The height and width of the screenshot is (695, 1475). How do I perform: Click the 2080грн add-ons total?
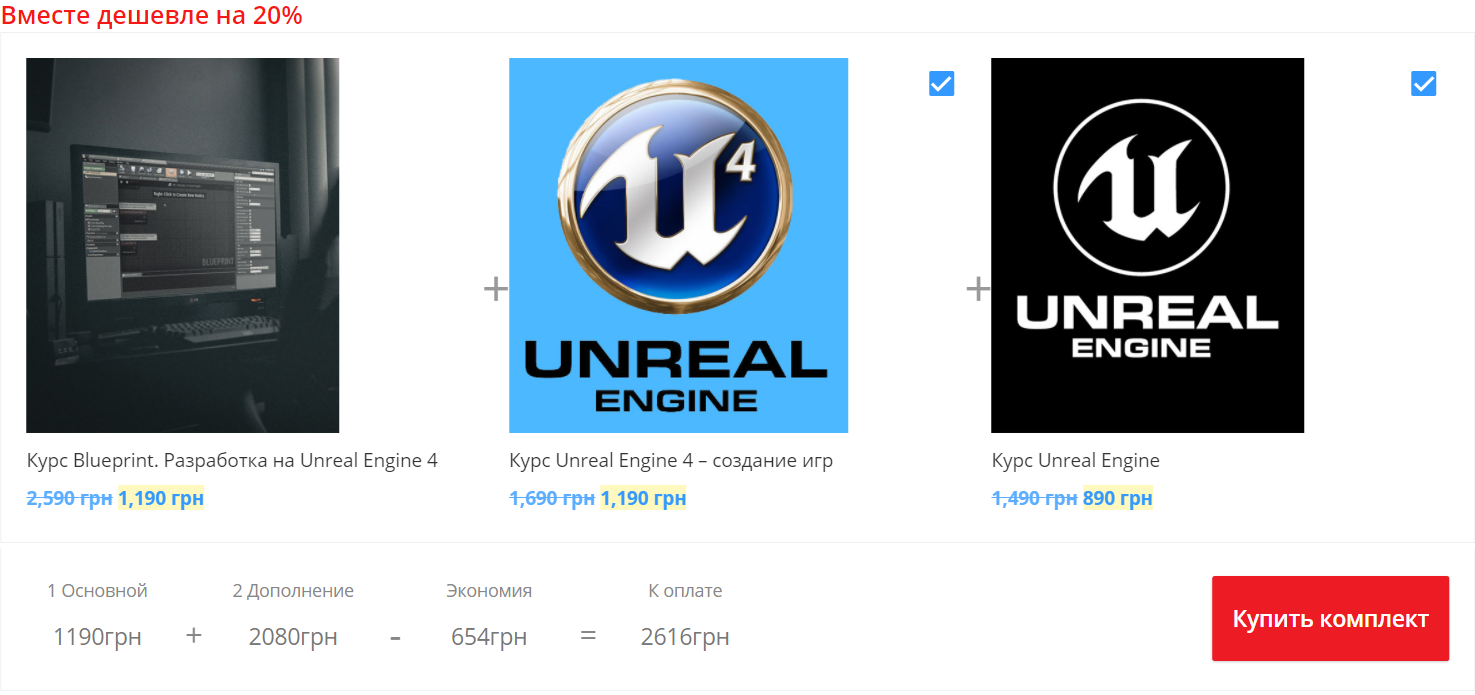[x=293, y=637]
